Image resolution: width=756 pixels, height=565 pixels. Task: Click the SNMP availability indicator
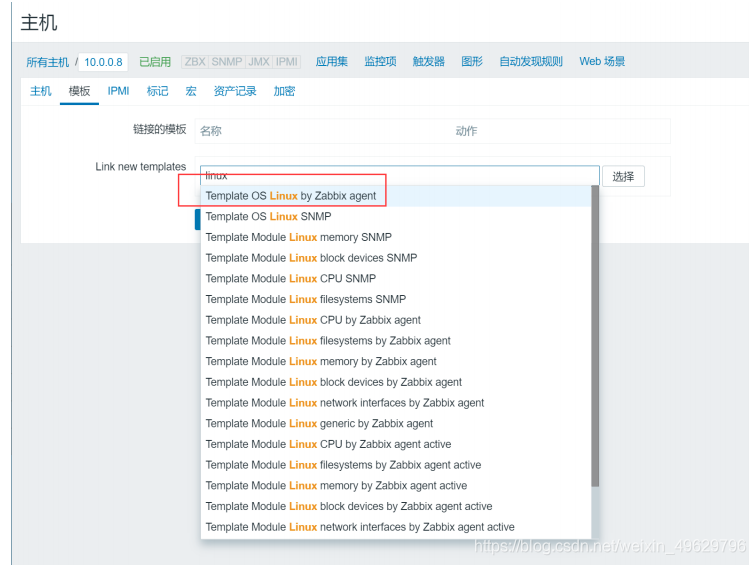[x=227, y=62]
